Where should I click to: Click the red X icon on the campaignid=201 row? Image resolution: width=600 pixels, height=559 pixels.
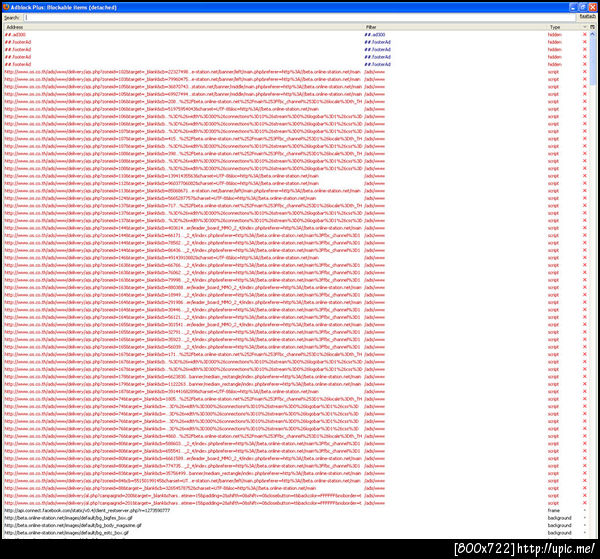pyautogui.click(x=584, y=503)
